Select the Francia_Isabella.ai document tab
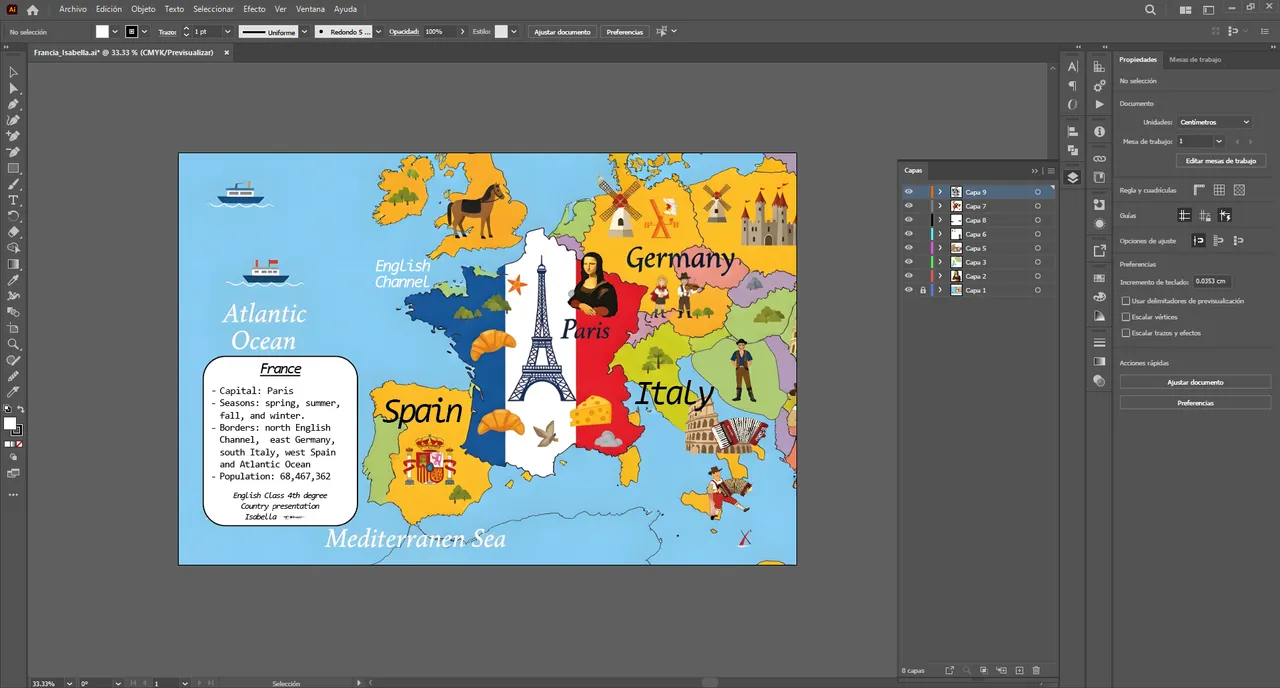Viewport: 1280px width, 688px height. tap(124, 52)
